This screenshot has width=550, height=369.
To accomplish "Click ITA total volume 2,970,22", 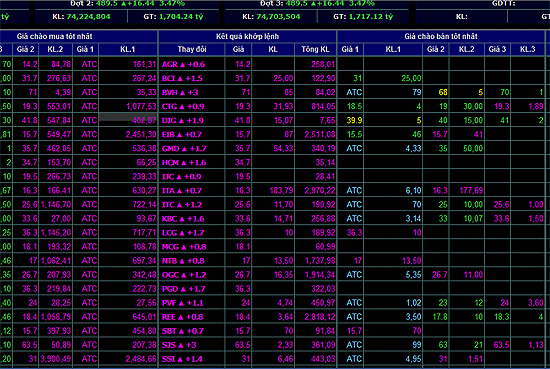I will click(320, 190).
